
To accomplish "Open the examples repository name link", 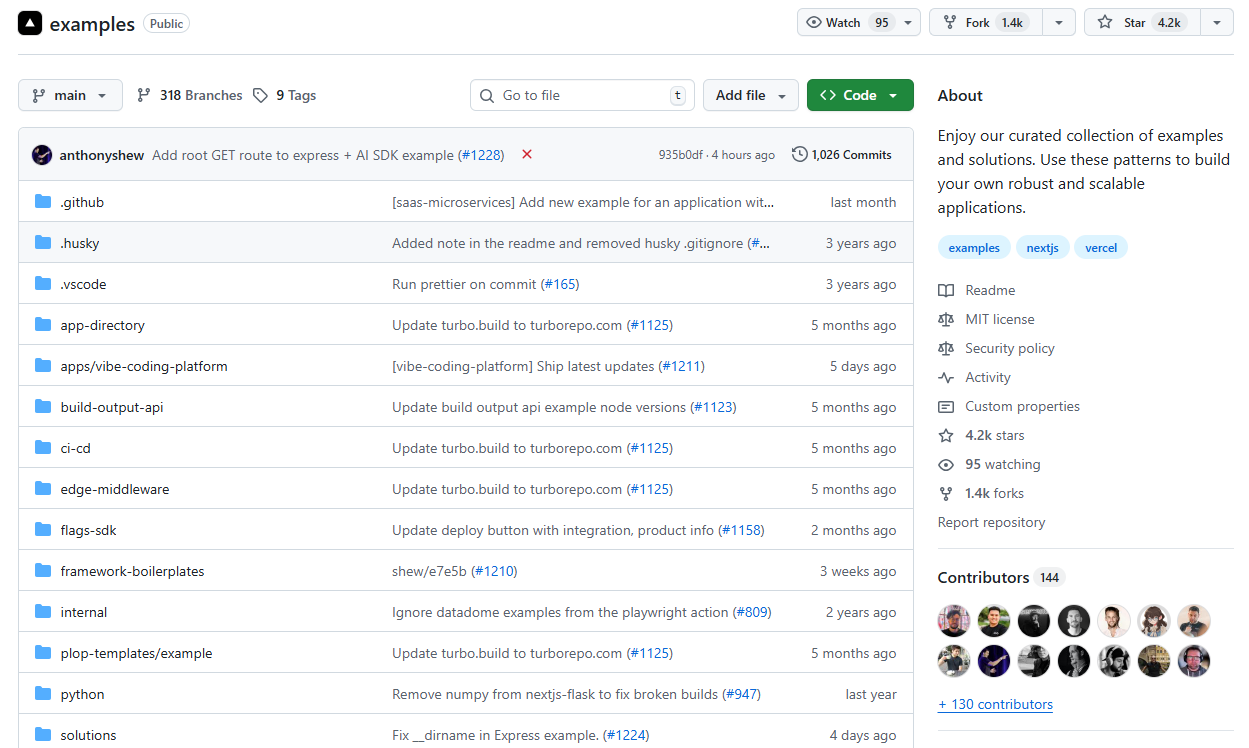I will (92, 24).
